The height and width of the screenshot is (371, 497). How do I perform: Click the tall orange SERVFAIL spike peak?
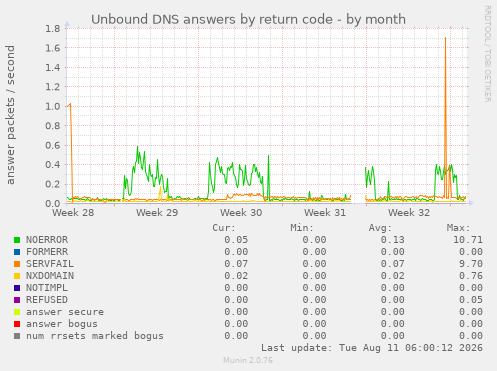pos(445,38)
